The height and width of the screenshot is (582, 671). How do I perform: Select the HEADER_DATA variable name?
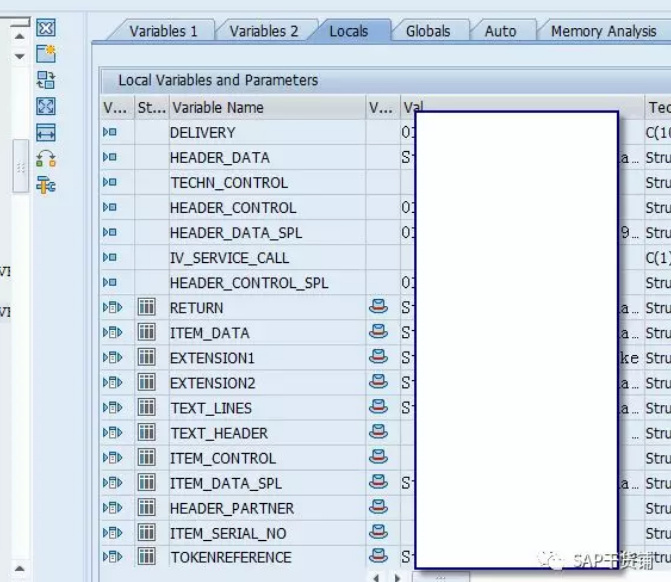(x=220, y=157)
